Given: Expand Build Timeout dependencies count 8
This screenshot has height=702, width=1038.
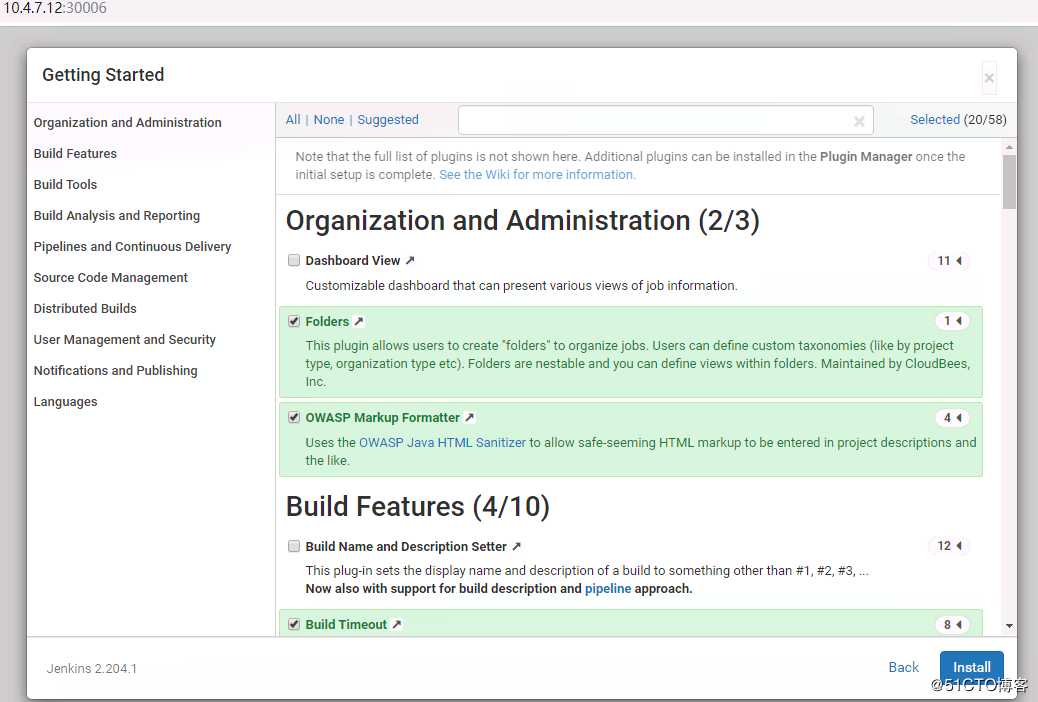Looking at the screenshot, I should pos(953,625).
